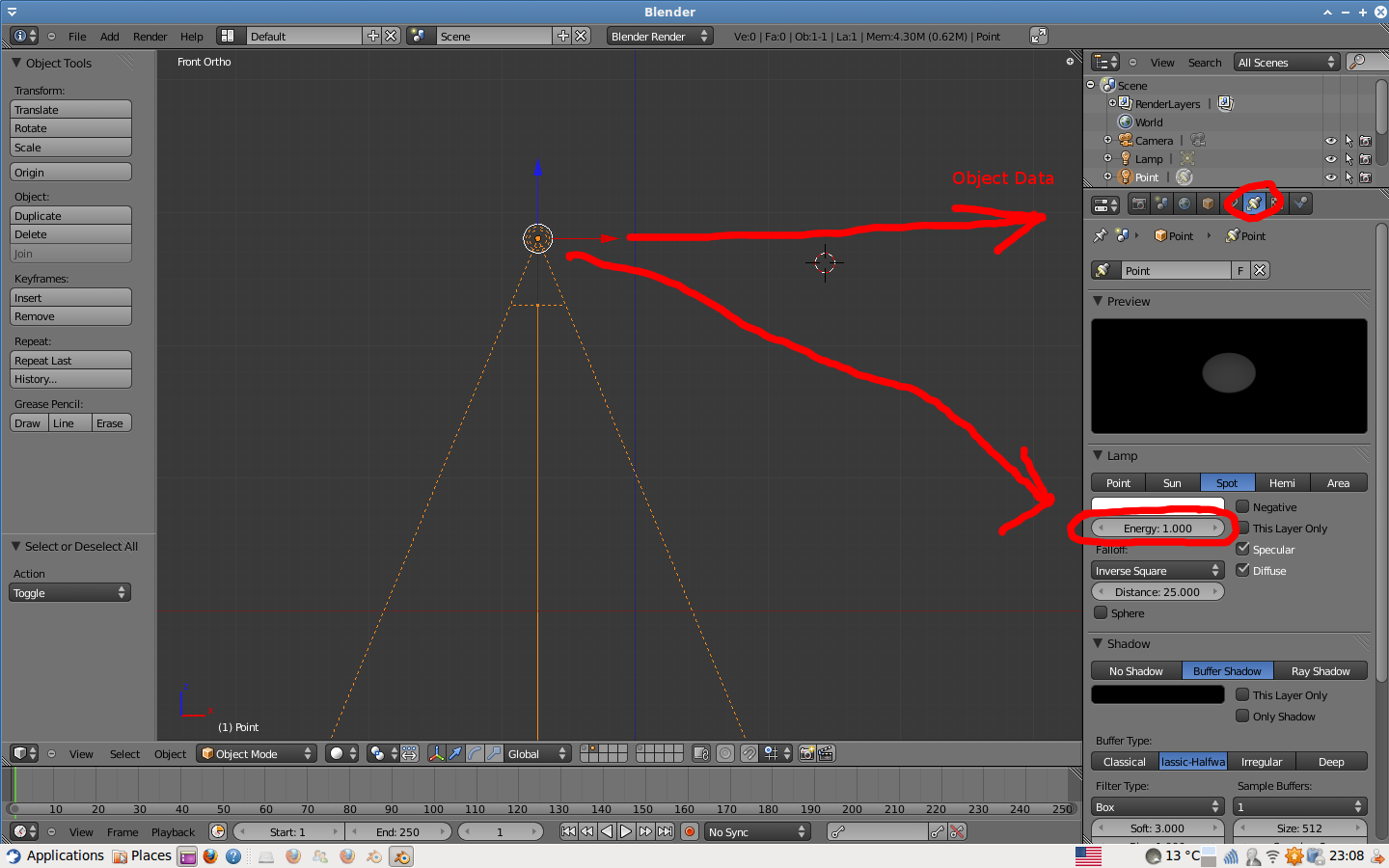This screenshot has height=868, width=1389.
Task: Open the Toggle action dropdown
Action: [x=70, y=592]
